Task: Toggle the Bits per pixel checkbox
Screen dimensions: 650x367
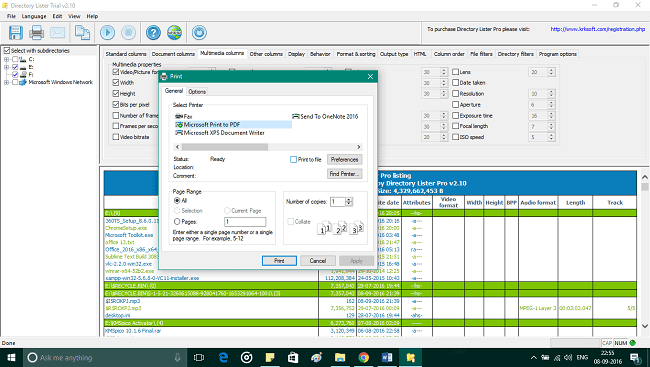Action: (116, 105)
